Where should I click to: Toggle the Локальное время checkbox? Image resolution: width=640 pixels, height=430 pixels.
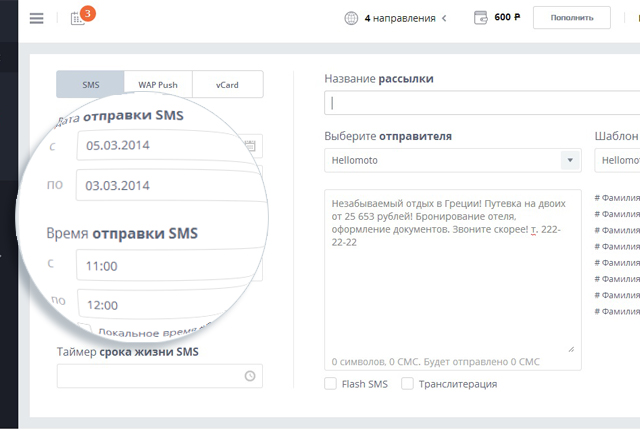(x=85, y=328)
